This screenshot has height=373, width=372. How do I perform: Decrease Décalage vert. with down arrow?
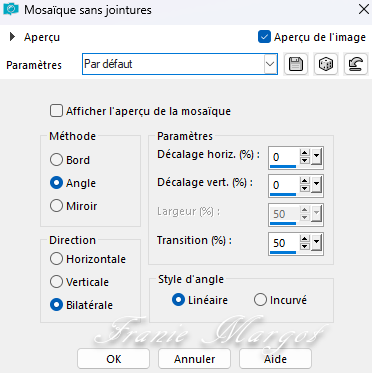pyautogui.click(x=305, y=188)
